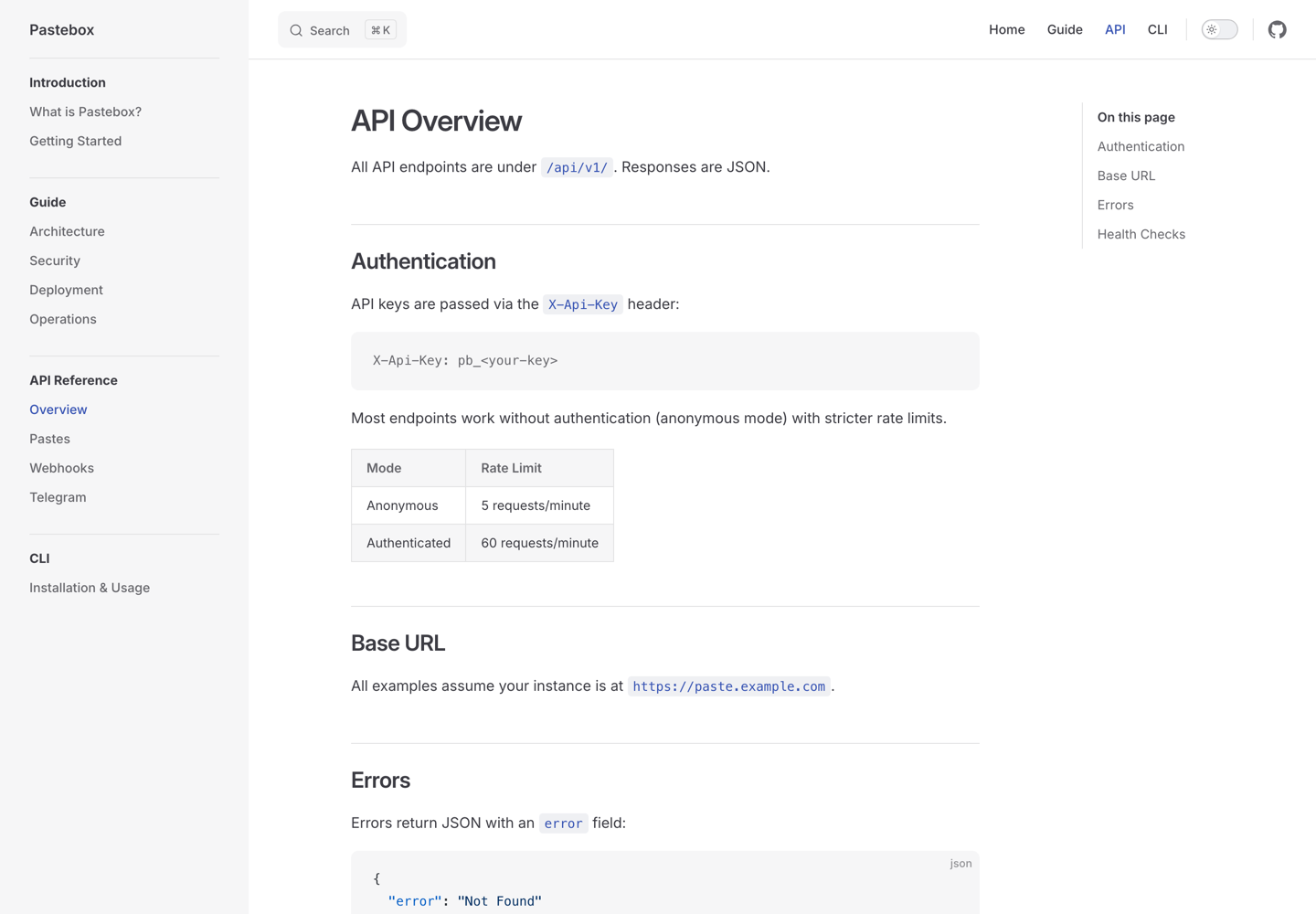Open CLI in top navigation
Screen dimensions: 1316x914
1157,29
